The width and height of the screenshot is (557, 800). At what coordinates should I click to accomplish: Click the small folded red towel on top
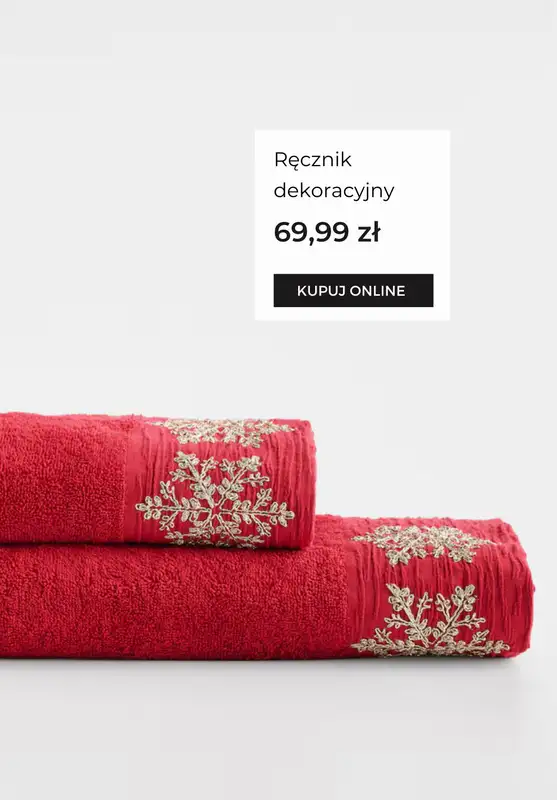(x=156, y=480)
